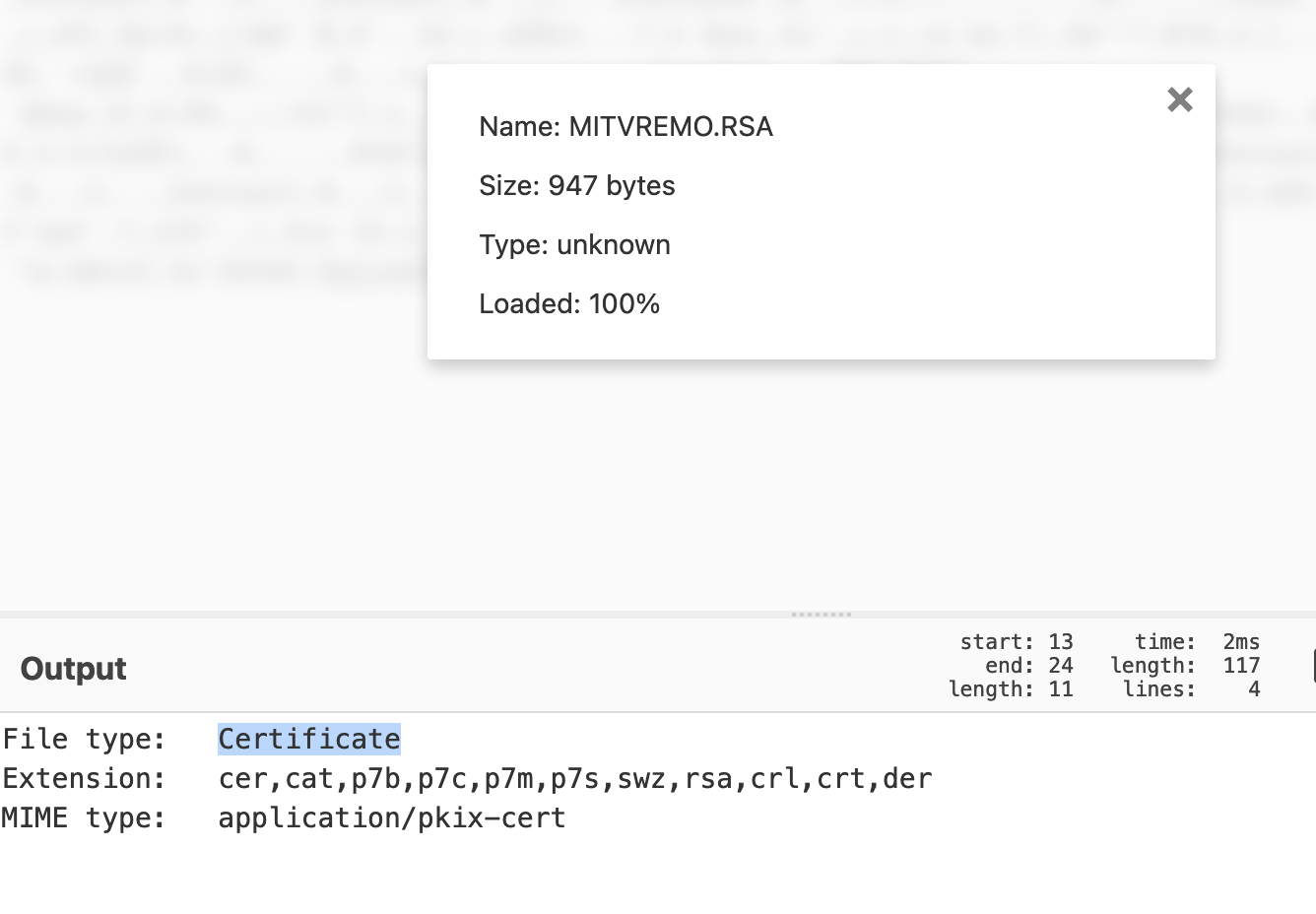Viewport: 1316px width, 914px height.
Task: Click the highlighted Certificate text
Action: pyautogui.click(x=309, y=739)
